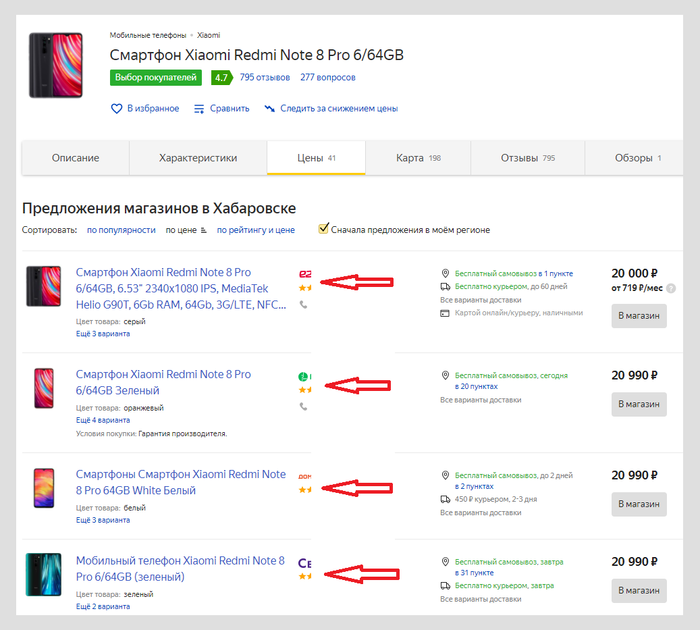The image size is (700, 630).
Task: Click Следить за снижением цены link
Action: 339,108
